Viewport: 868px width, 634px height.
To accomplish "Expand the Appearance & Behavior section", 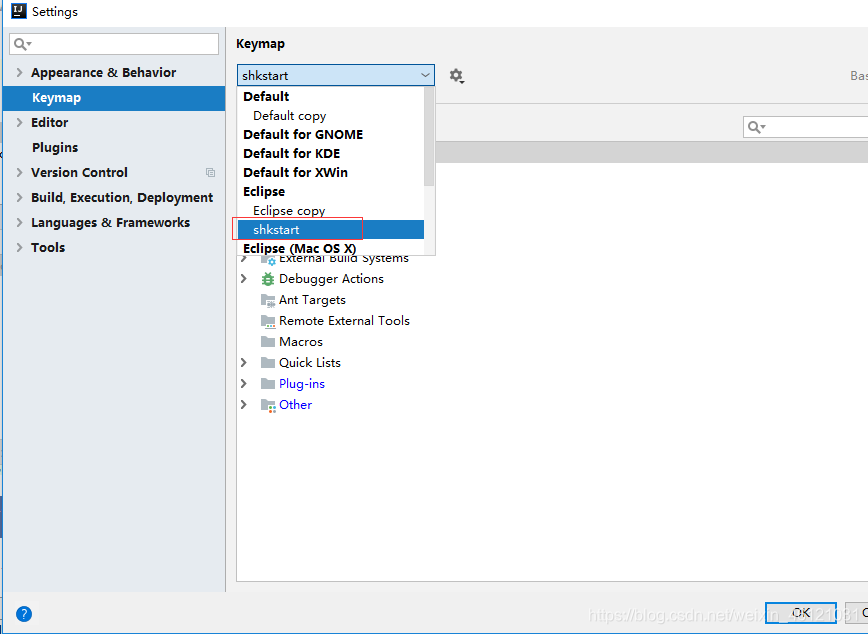I will point(19,73).
